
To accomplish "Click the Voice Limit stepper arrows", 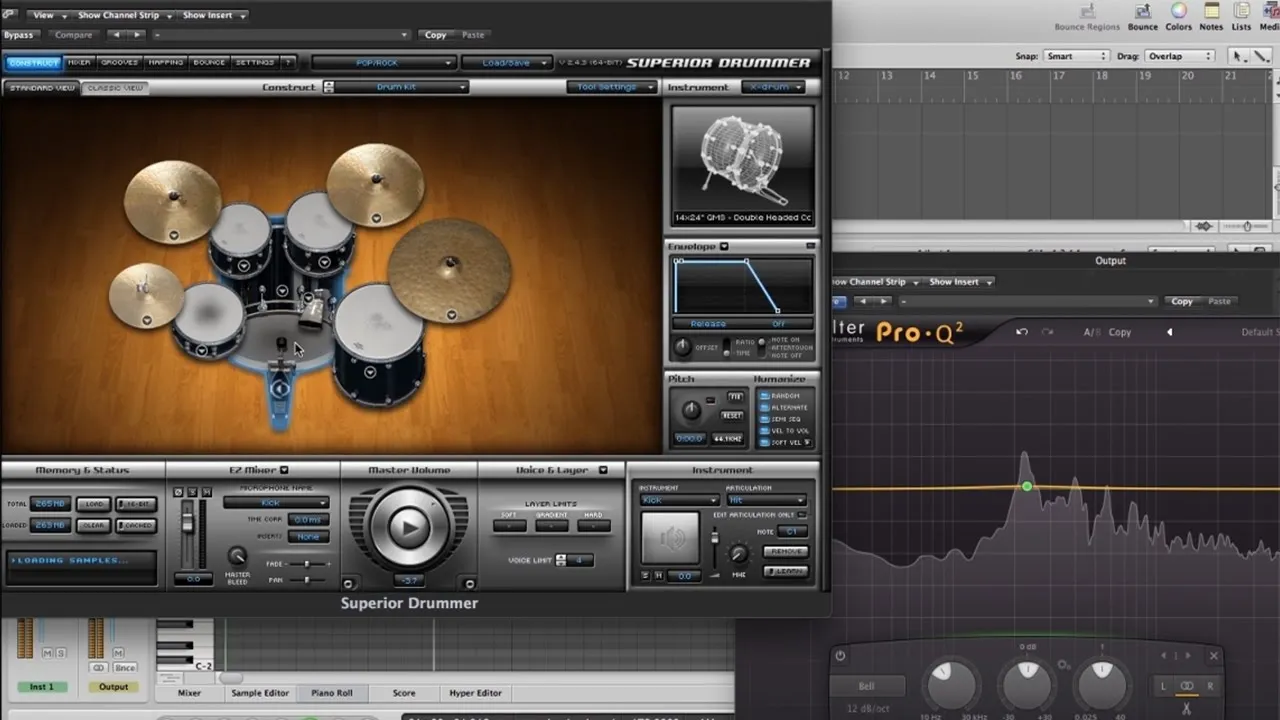I will pyautogui.click(x=561, y=560).
